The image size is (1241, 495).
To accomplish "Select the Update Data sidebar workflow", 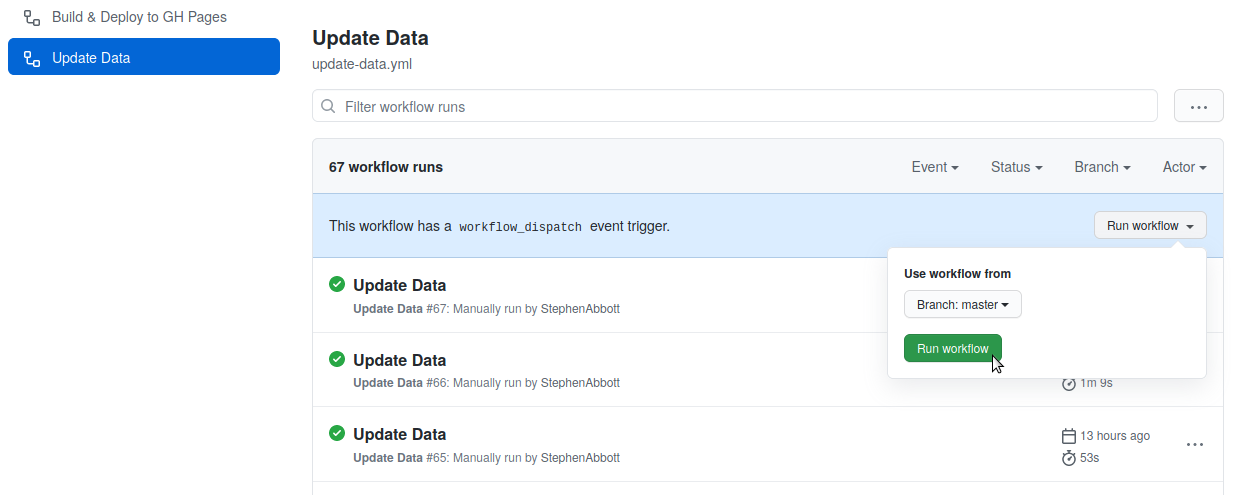I will 143,57.
